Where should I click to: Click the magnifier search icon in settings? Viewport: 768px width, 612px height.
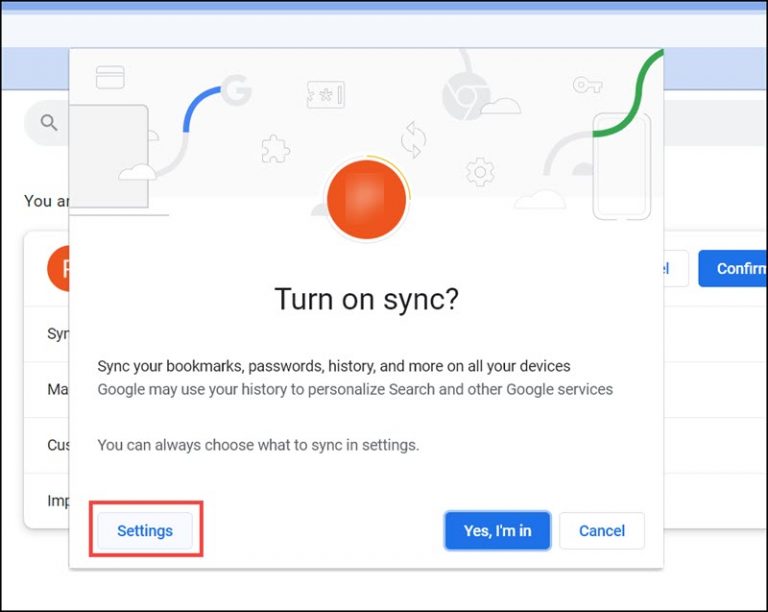click(49, 123)
